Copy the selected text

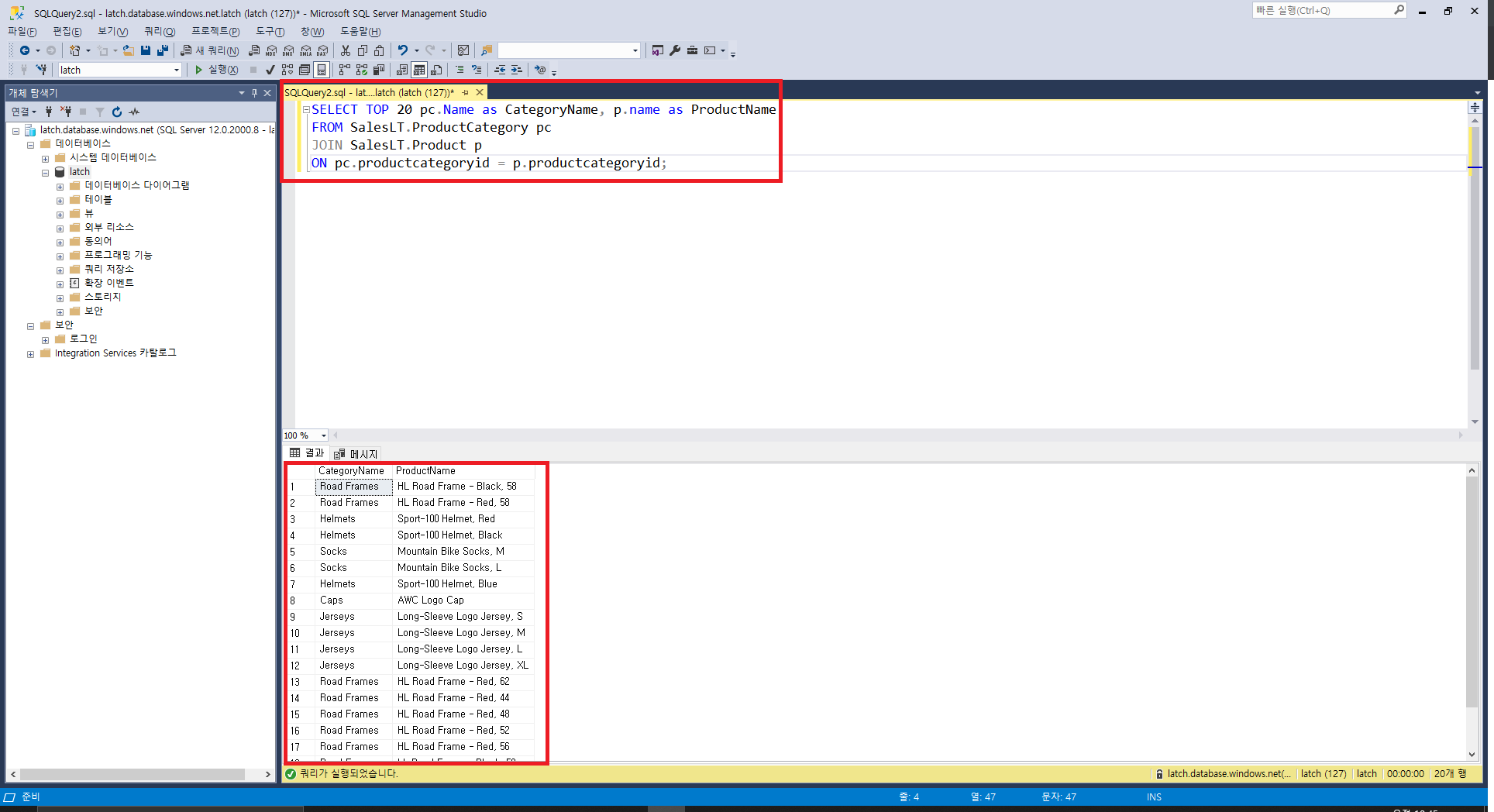coord(362,50)
